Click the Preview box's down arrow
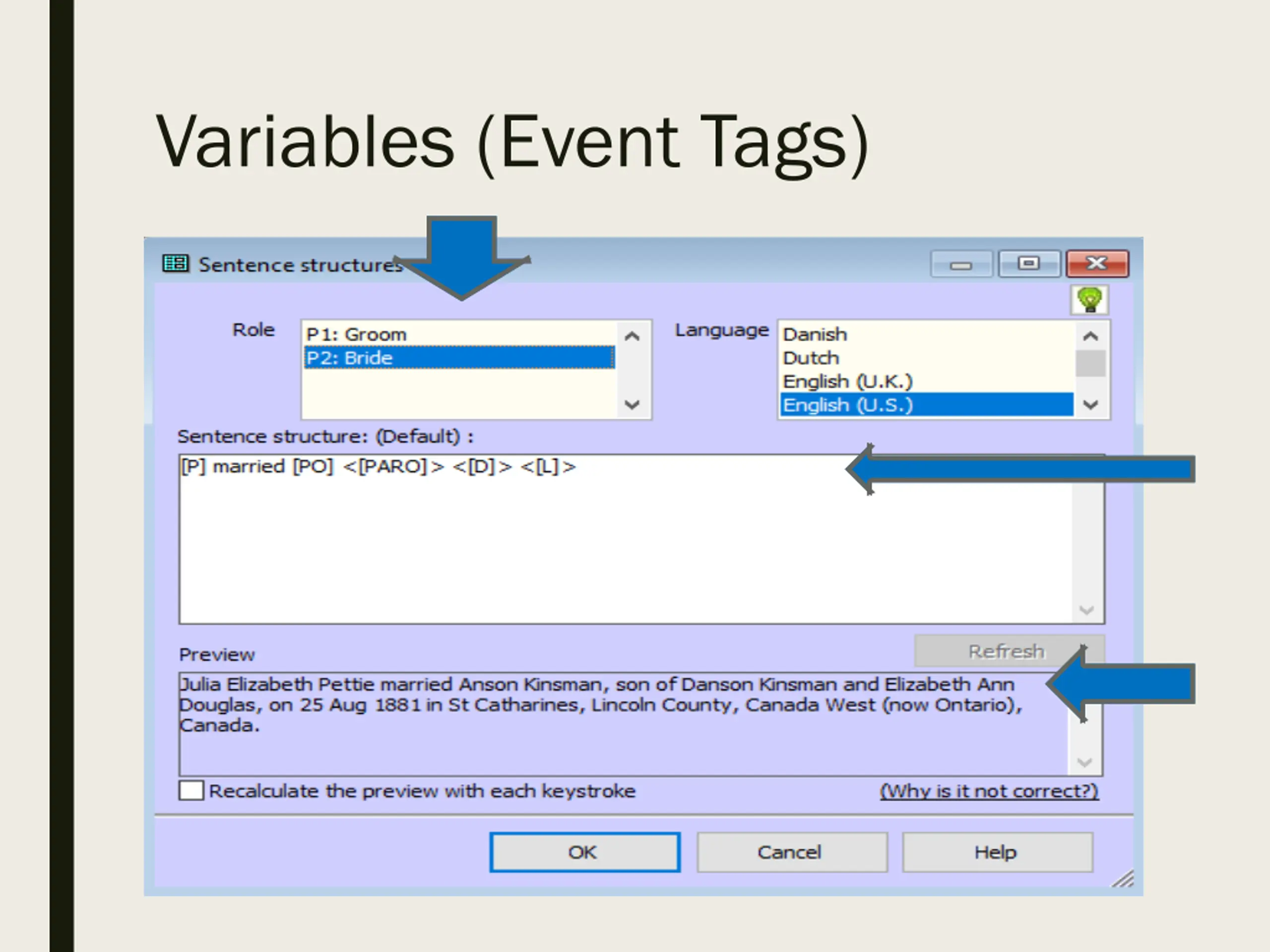 pyautogui.click(x=1084, y=762)
